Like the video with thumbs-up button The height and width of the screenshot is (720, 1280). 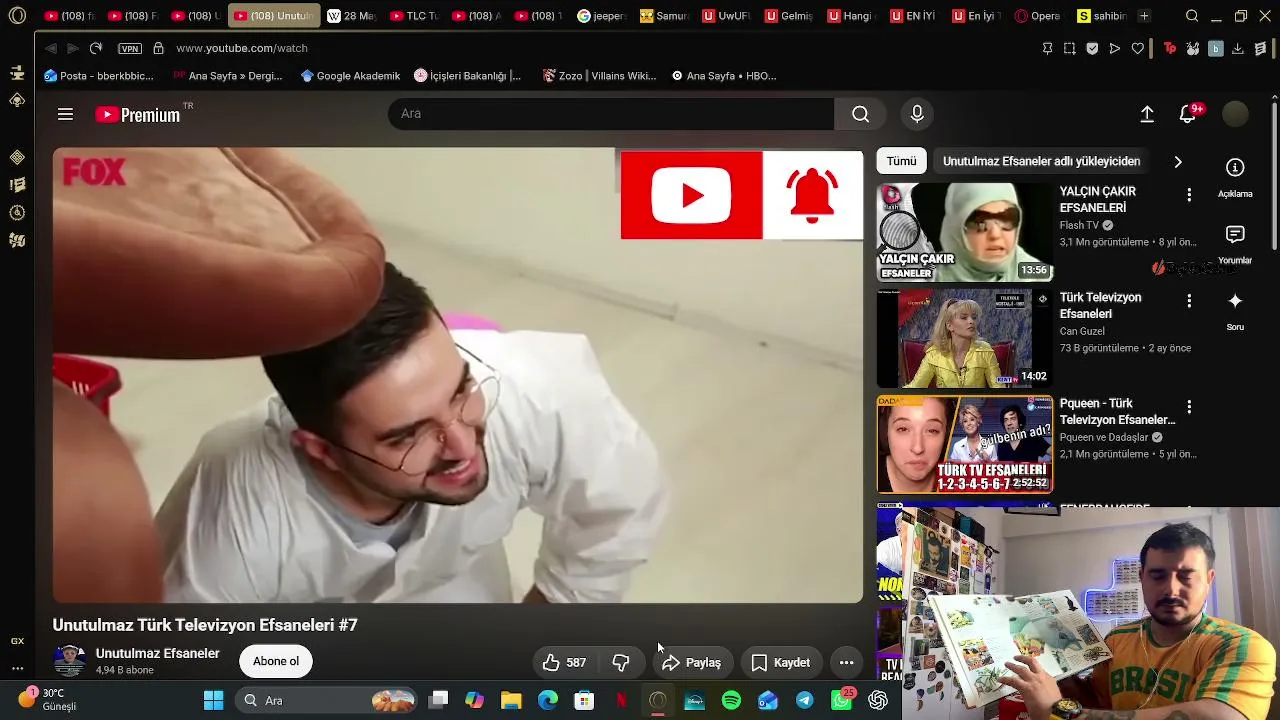point(564,662)
